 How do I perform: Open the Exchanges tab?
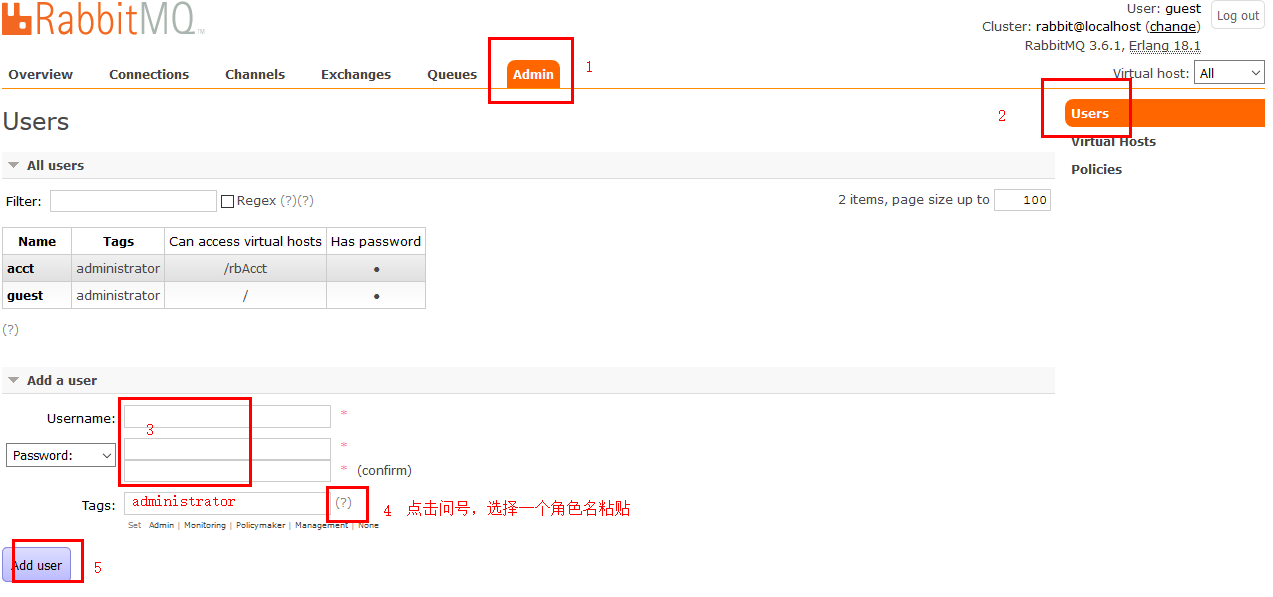356,74
